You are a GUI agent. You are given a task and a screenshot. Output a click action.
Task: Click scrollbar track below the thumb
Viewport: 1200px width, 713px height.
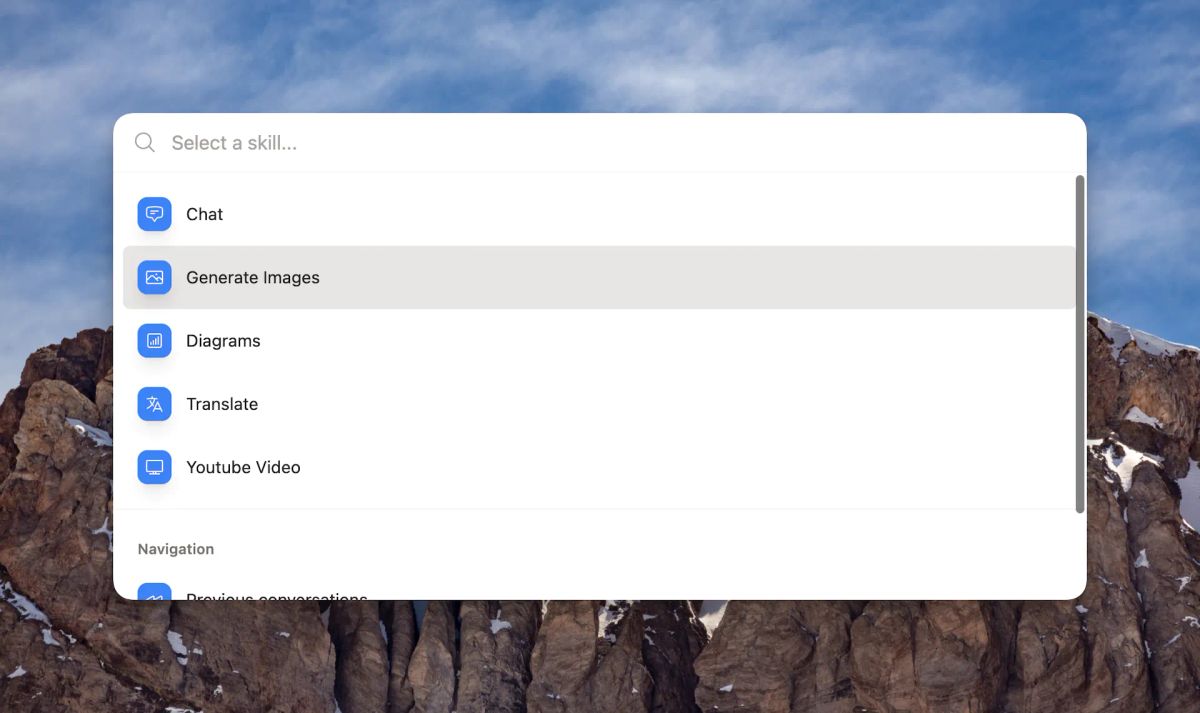pyautogui.click(x=1079, y=555)
